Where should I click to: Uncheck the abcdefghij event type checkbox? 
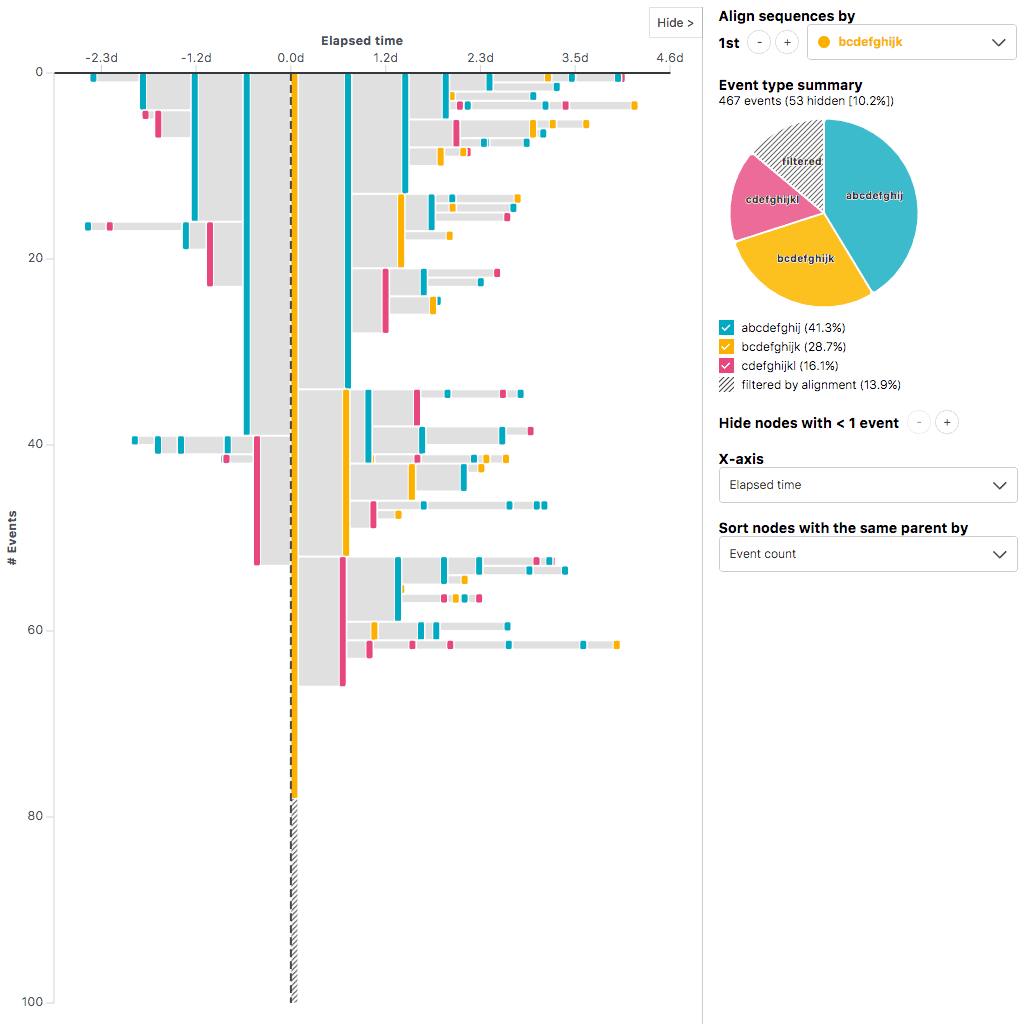[726, 327]
